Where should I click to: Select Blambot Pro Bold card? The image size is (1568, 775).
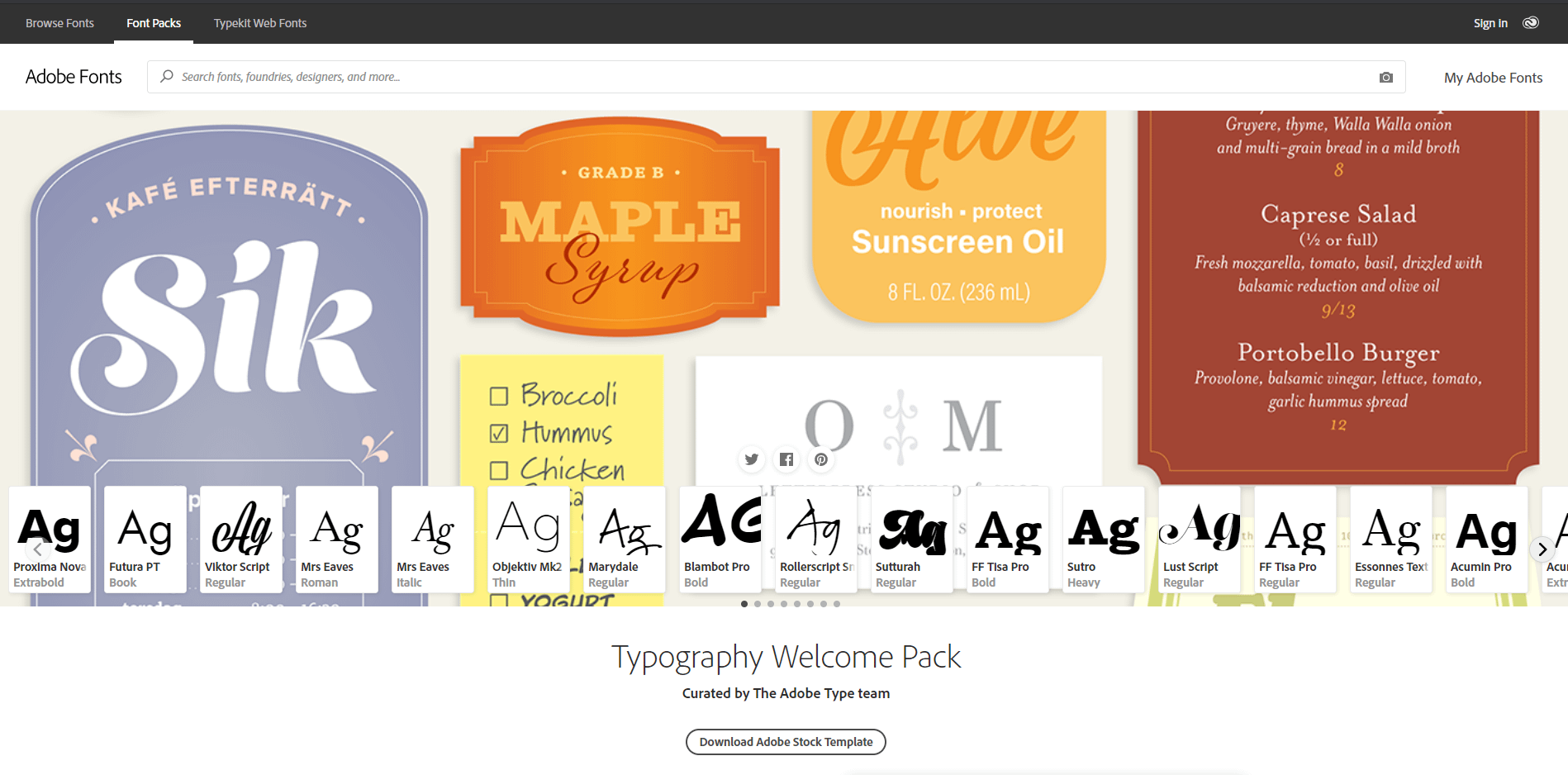pyautogui.click(x=720, y=540)
